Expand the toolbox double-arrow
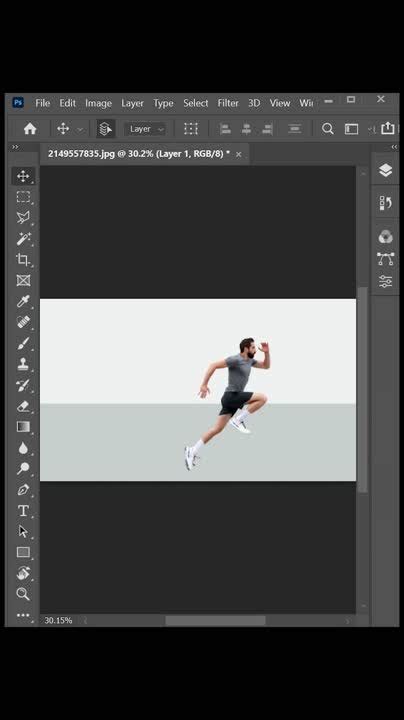This screenshot has height=720, width=404. (x=16, y=147)
